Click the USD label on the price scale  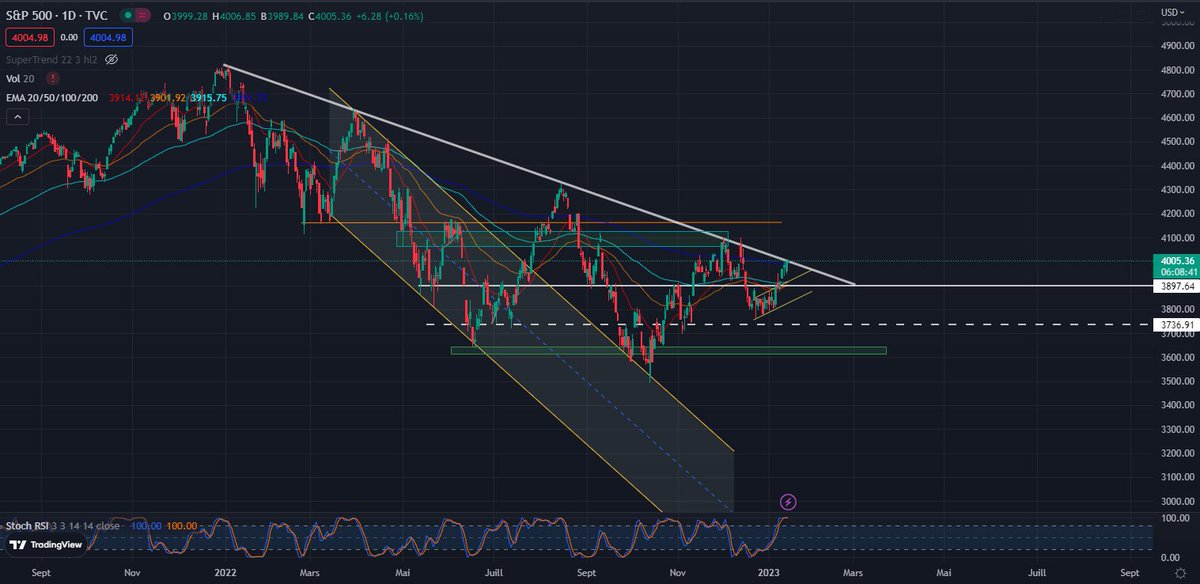pos(1169,11)
